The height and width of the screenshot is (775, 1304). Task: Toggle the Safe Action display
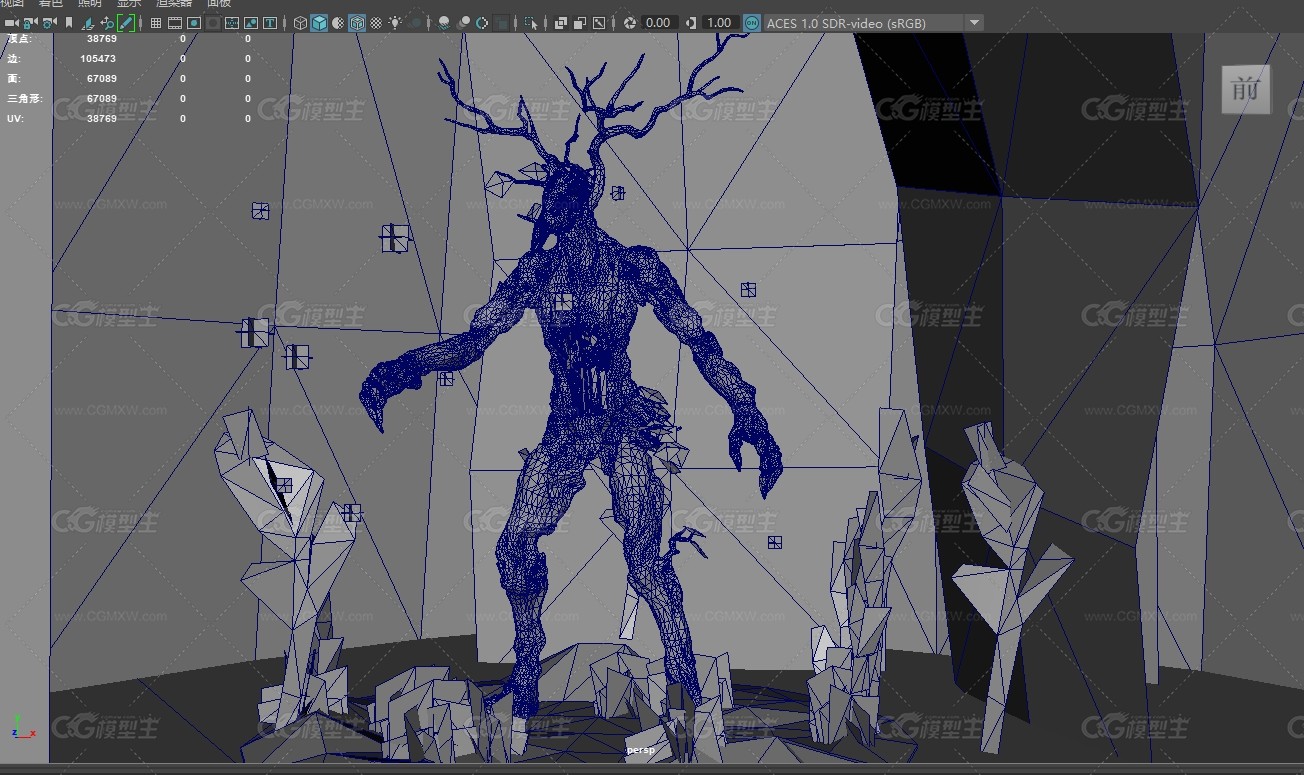tap(251, 23)
